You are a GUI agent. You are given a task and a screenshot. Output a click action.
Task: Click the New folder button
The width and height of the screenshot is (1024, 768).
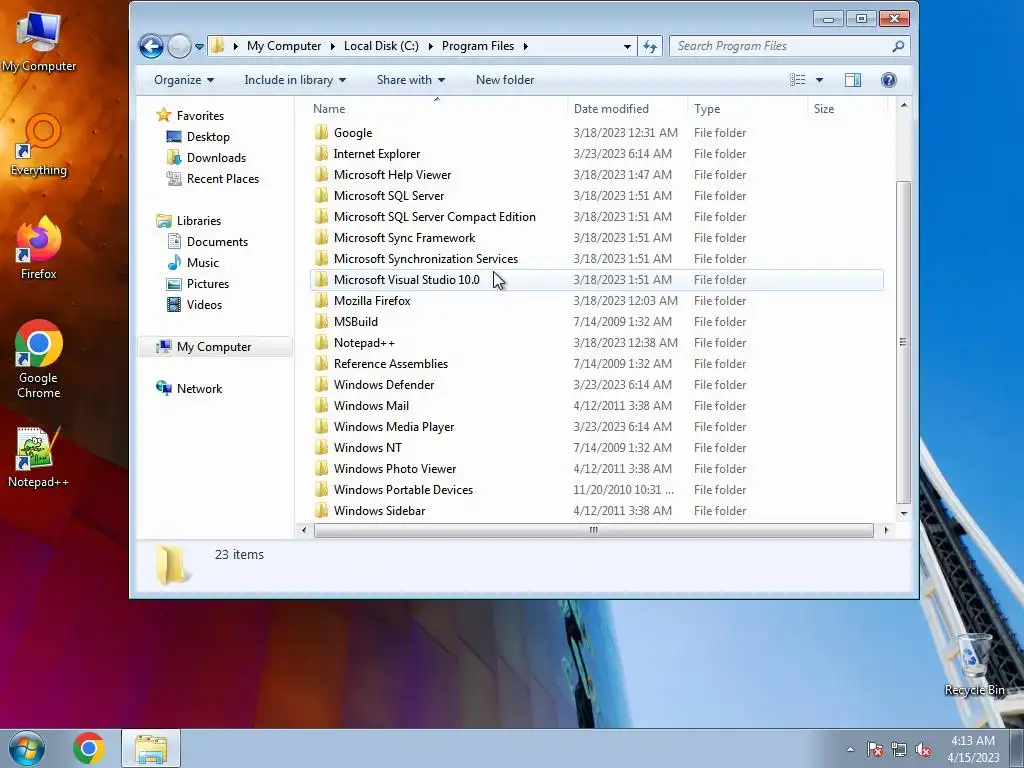(x=505, y=80)
